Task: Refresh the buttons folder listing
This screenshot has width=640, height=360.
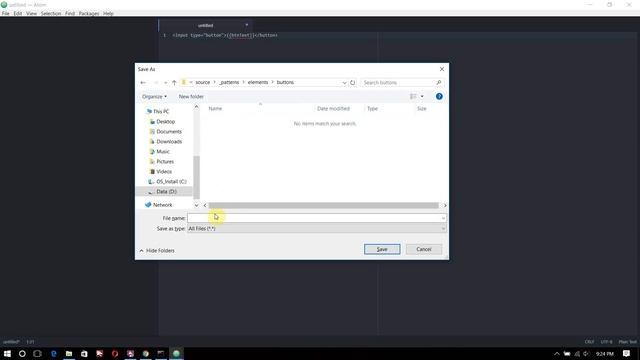Action: click(353, 82)
